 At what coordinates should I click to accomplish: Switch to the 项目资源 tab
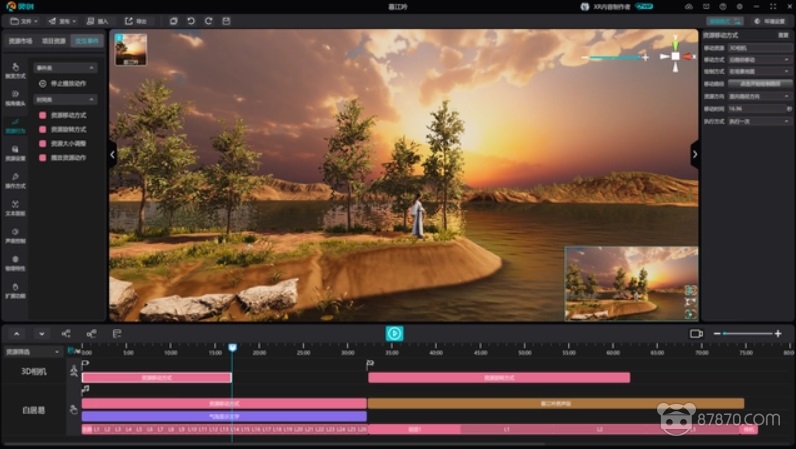(x=53, y=41)
